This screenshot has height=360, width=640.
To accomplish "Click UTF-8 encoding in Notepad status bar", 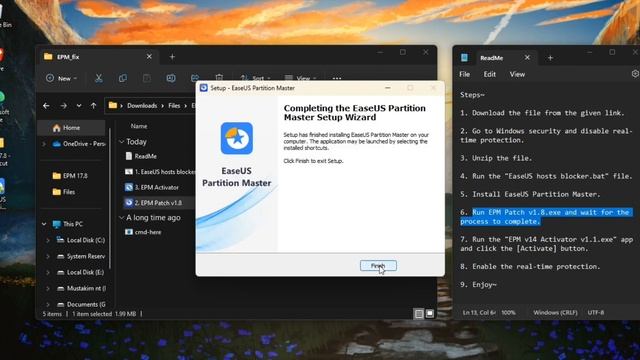I will coord(596,313).
